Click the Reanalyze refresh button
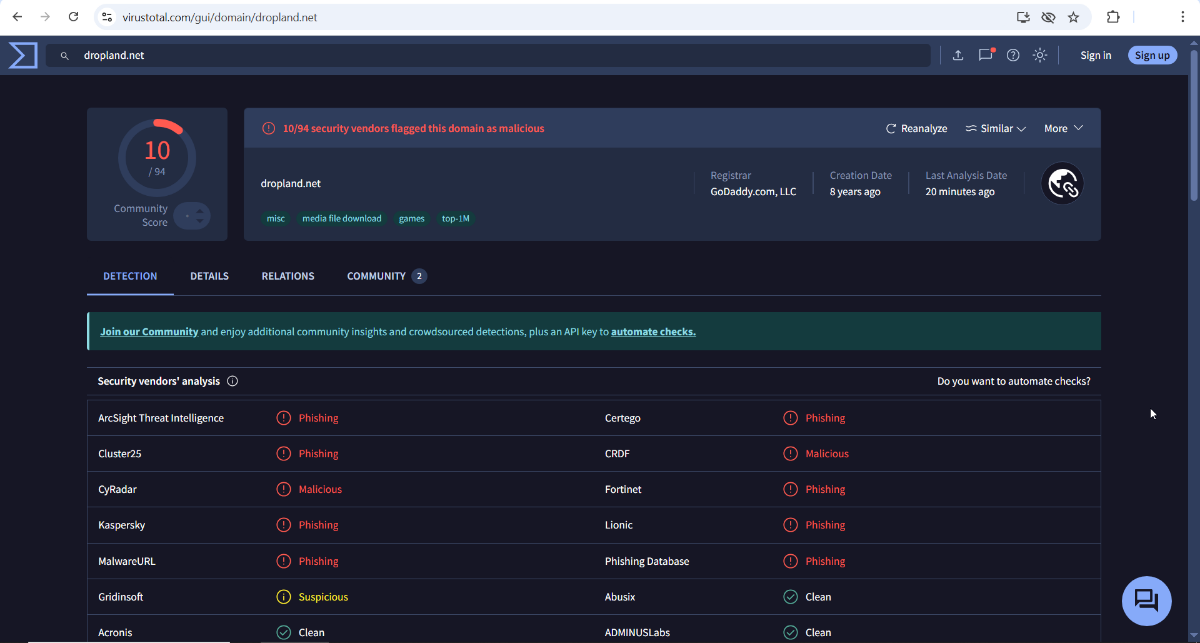This screenshot has width=1200, height=643. [916, 129]
